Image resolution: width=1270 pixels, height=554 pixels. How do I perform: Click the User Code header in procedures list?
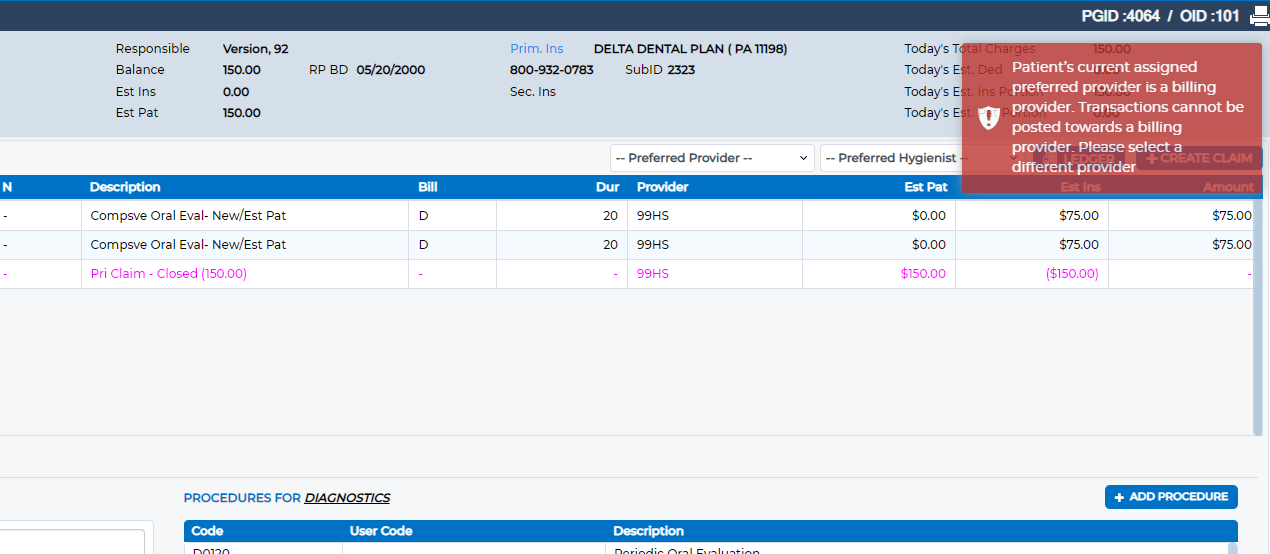pos(381,531)
